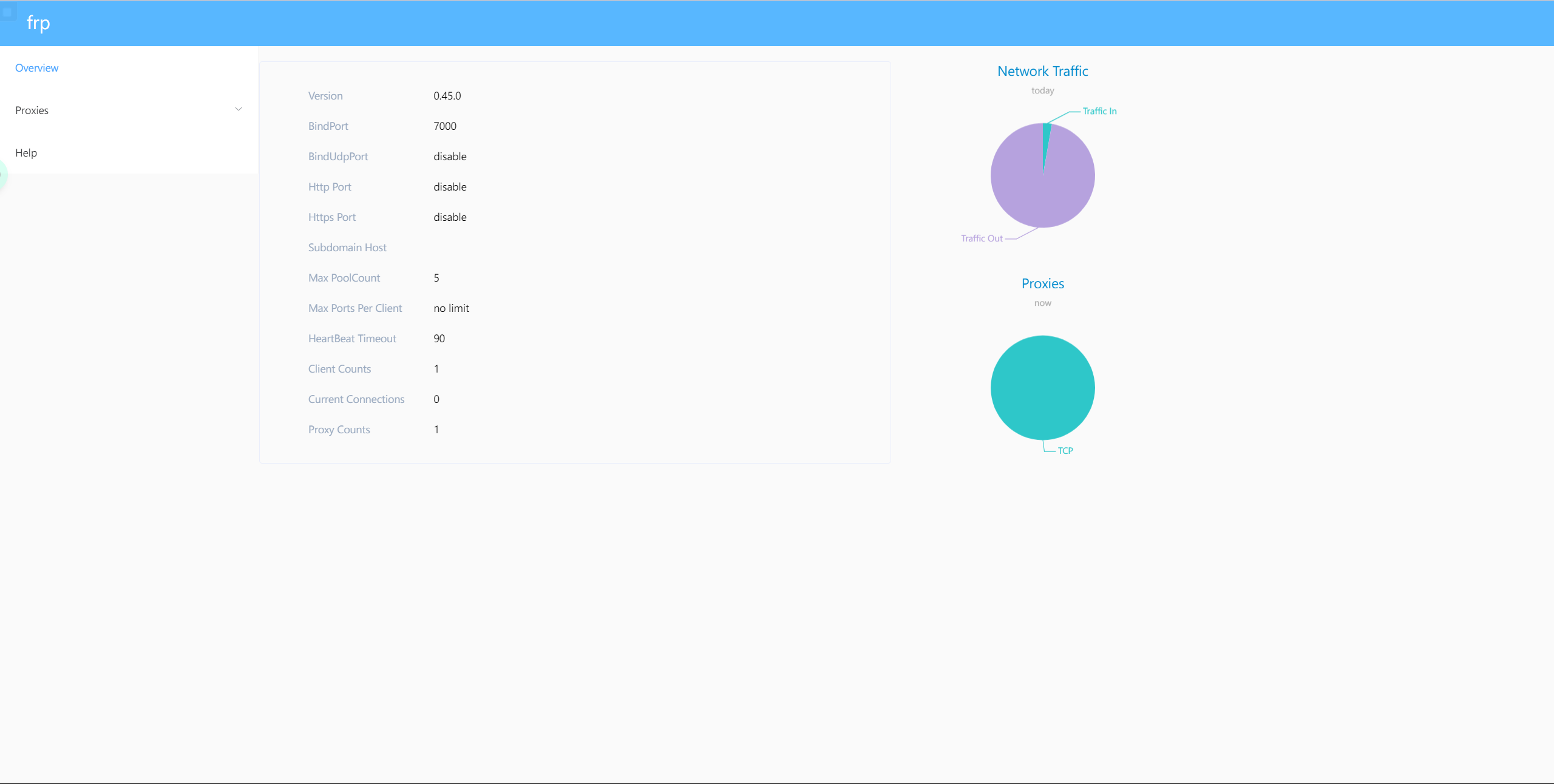Click the green floating circle on left edge
The height and width of the screenshot is (784, 1554).
coord(2,175)
